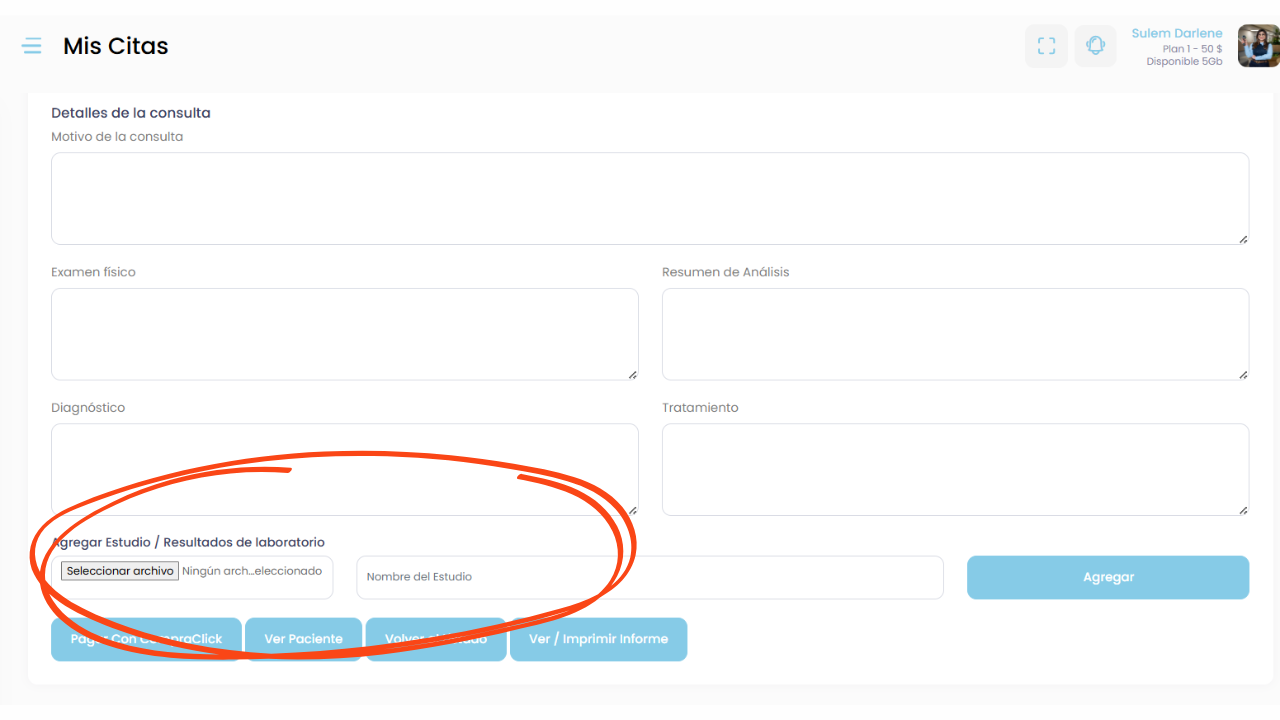Grab the Motivo de la consulta resize handle

pyautogui.click(x=1243, y=239)
